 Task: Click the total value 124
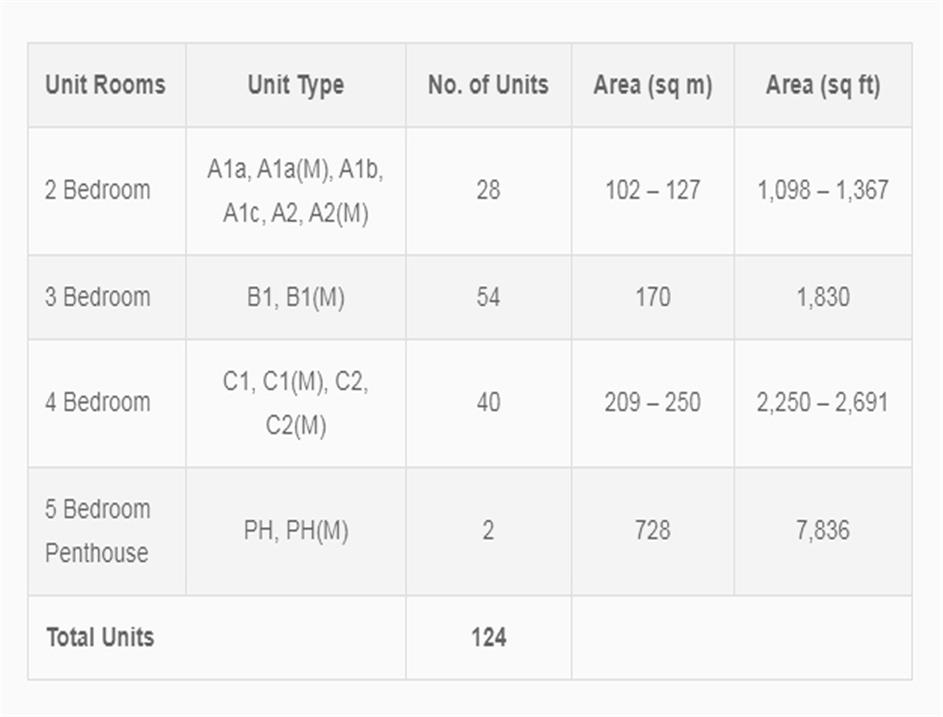coord(488,637)
